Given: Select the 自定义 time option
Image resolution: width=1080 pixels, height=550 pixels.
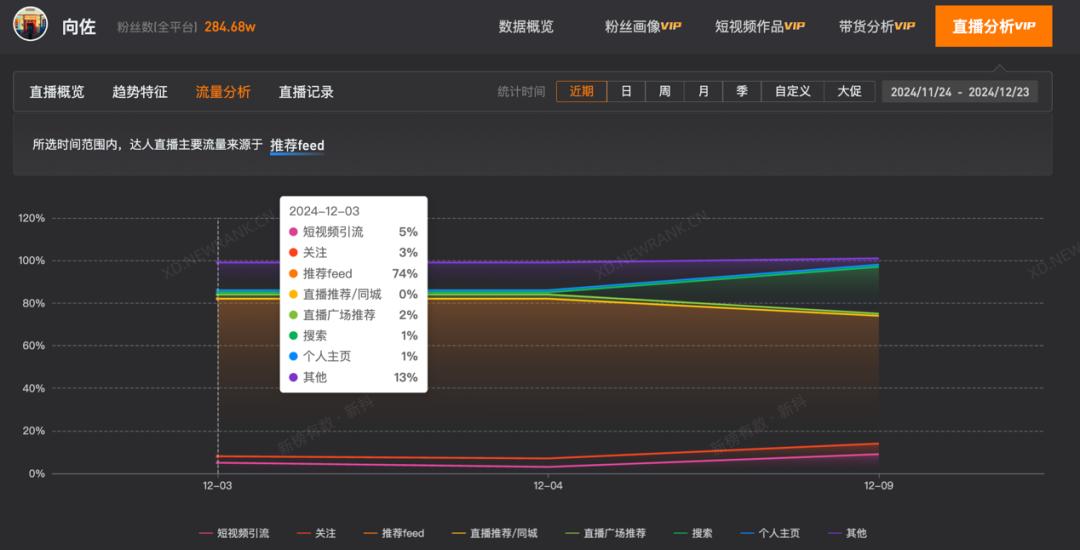Looking at the screenshot, I should pyautogui.click(x=792, y=91).
